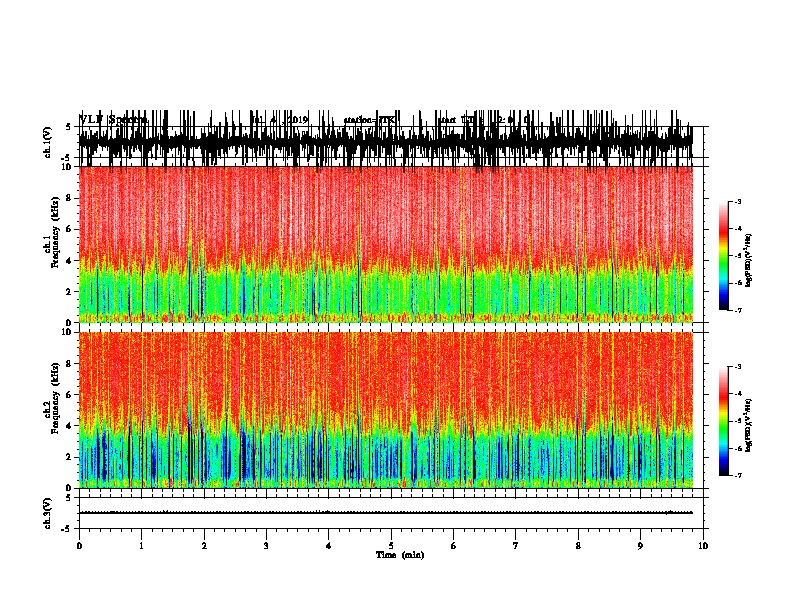Click the '-3' label on ch.2 color scale
792x612 pixels.
pos(738,367)
